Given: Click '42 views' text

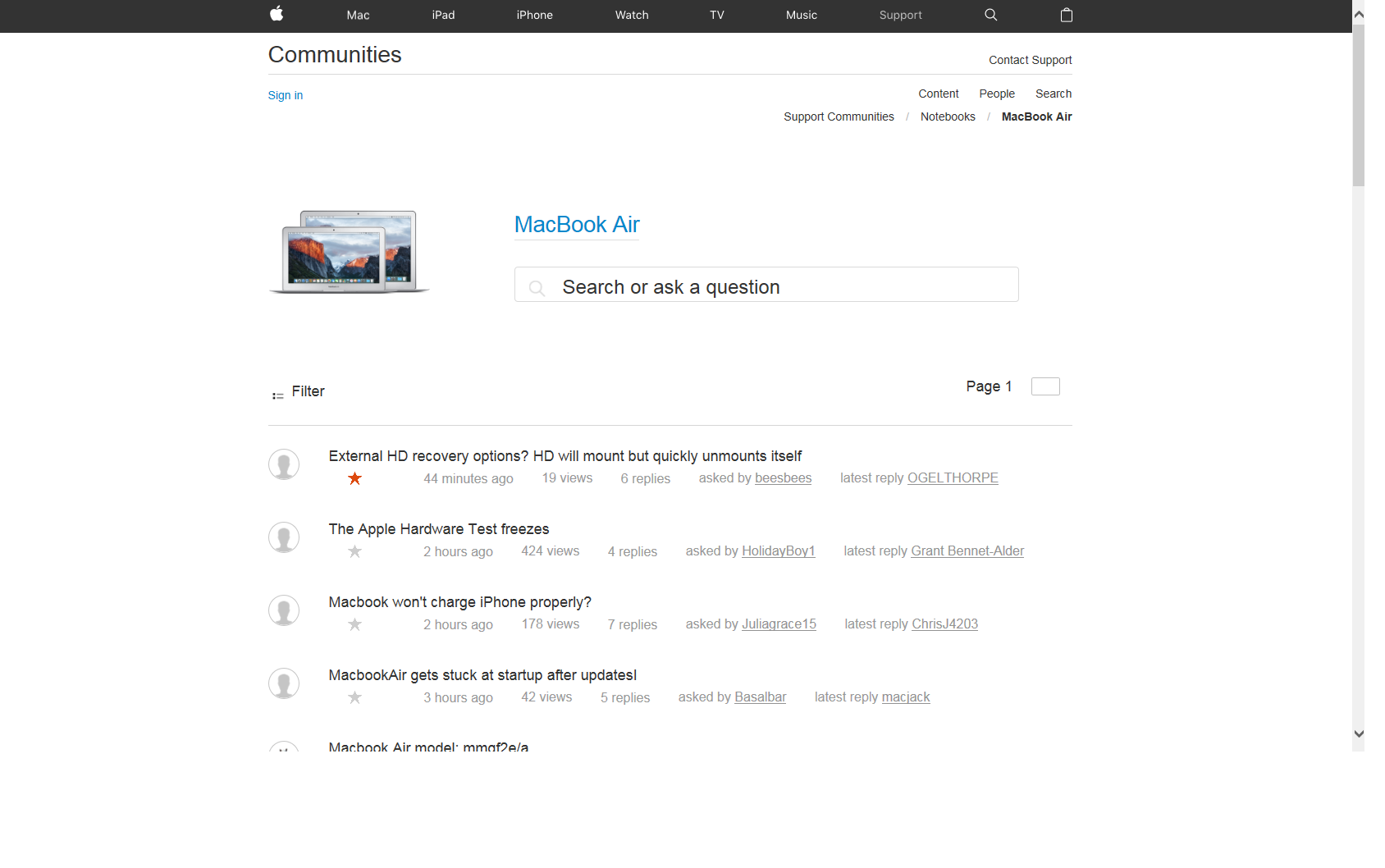Looking at the screenshot, I should [x=546, y=697].
